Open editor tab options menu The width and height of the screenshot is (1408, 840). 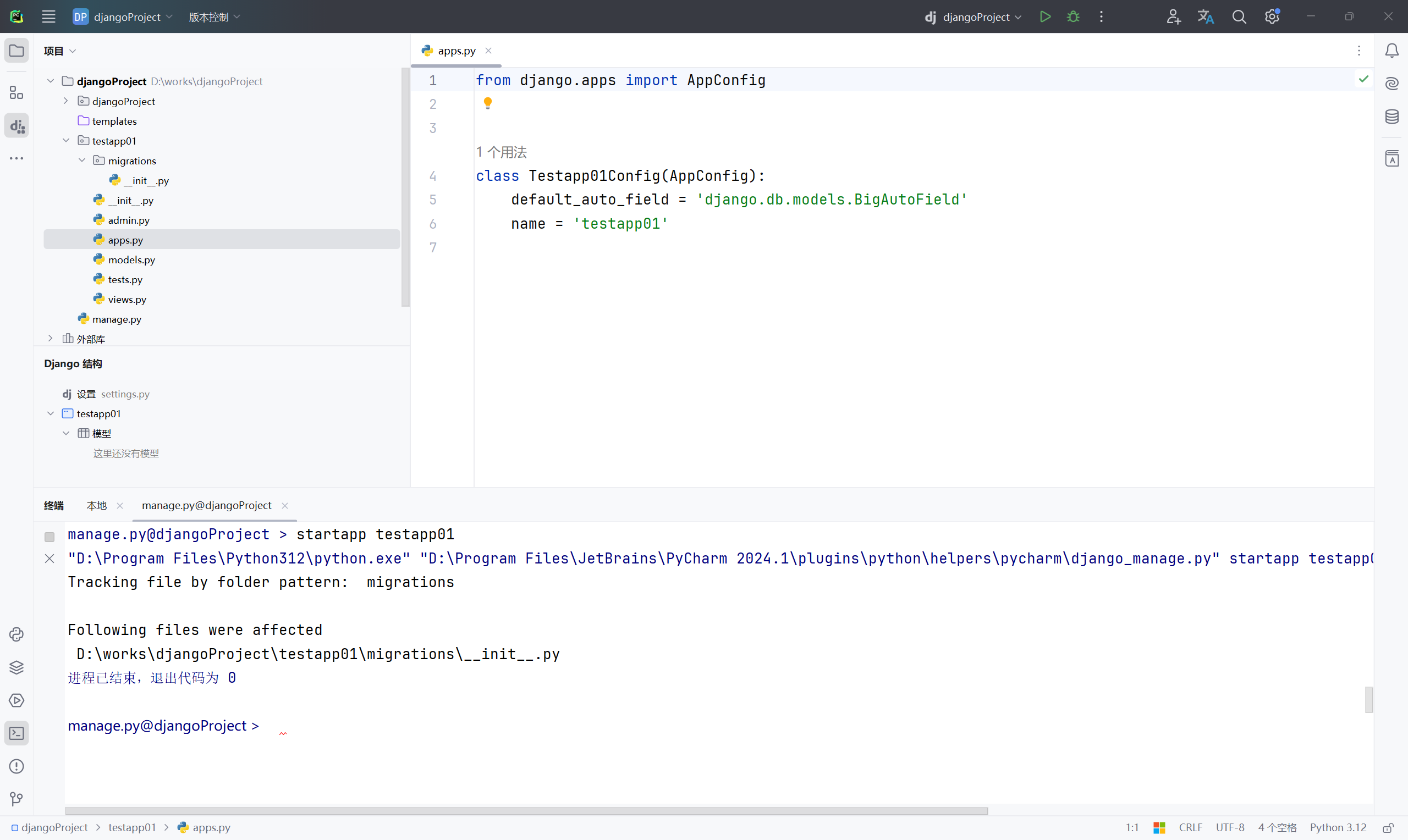1358,51
